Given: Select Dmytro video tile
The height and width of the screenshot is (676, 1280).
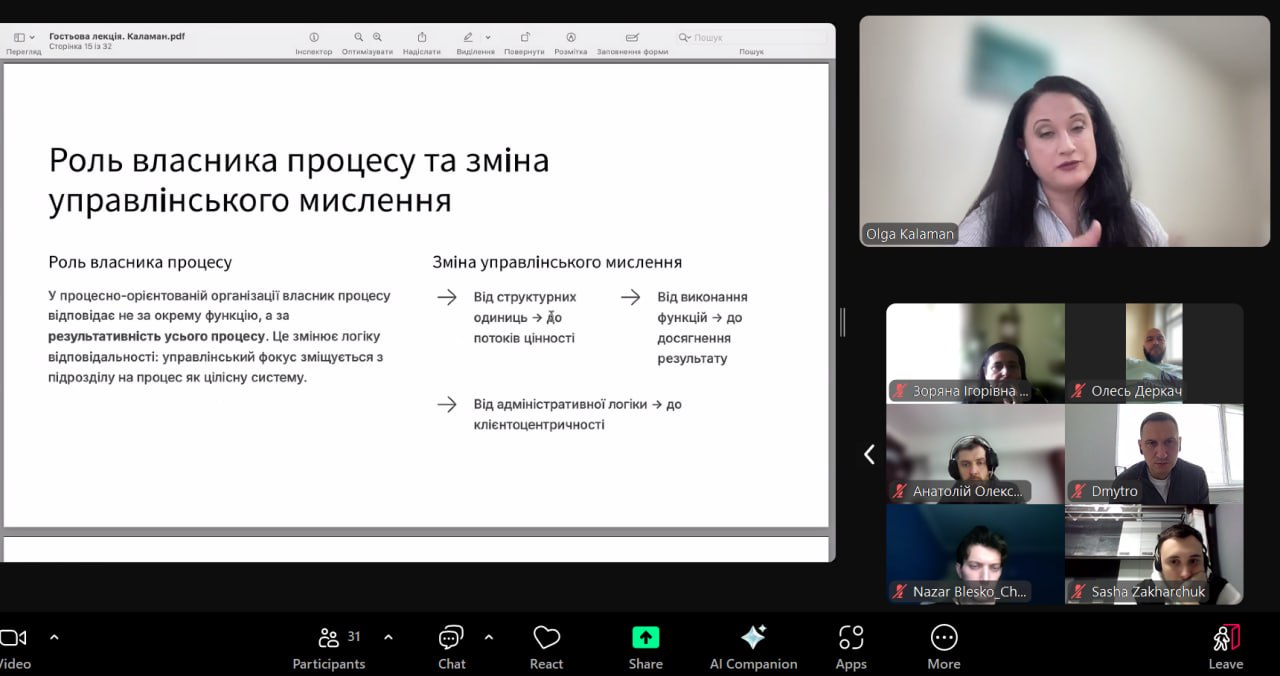Looking at the screenshot, I should coord(1154,454).
